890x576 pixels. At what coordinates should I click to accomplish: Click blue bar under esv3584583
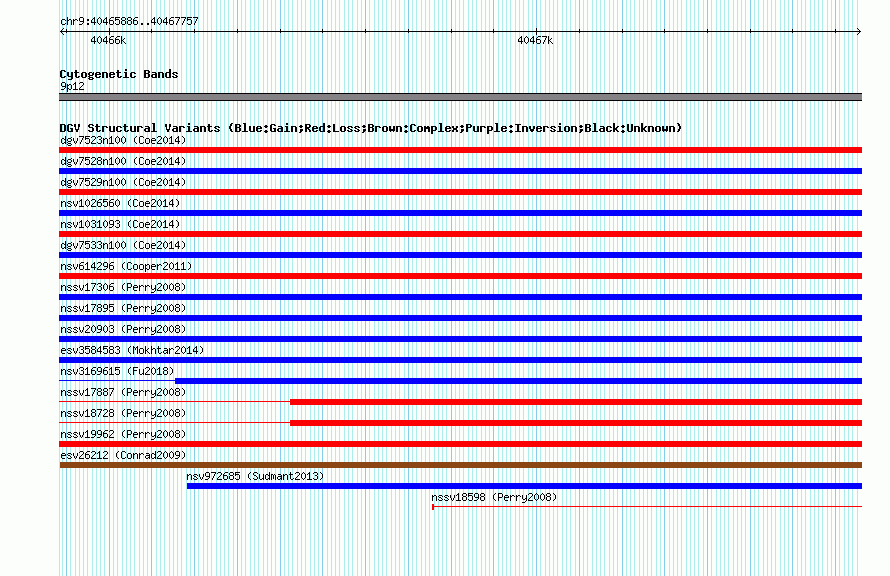point(460,360)
